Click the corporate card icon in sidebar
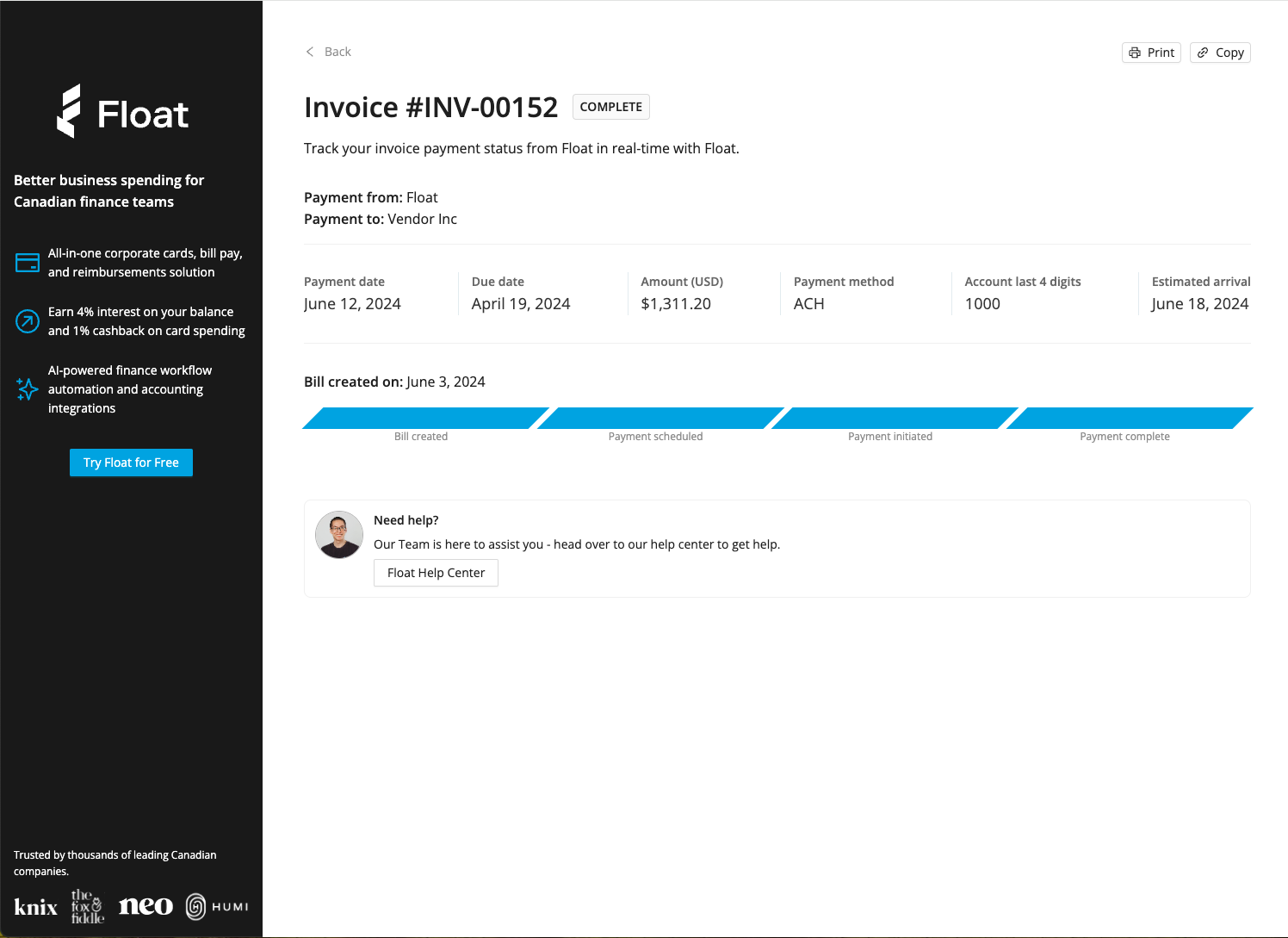1288x938 pixels. click(28, 263)
